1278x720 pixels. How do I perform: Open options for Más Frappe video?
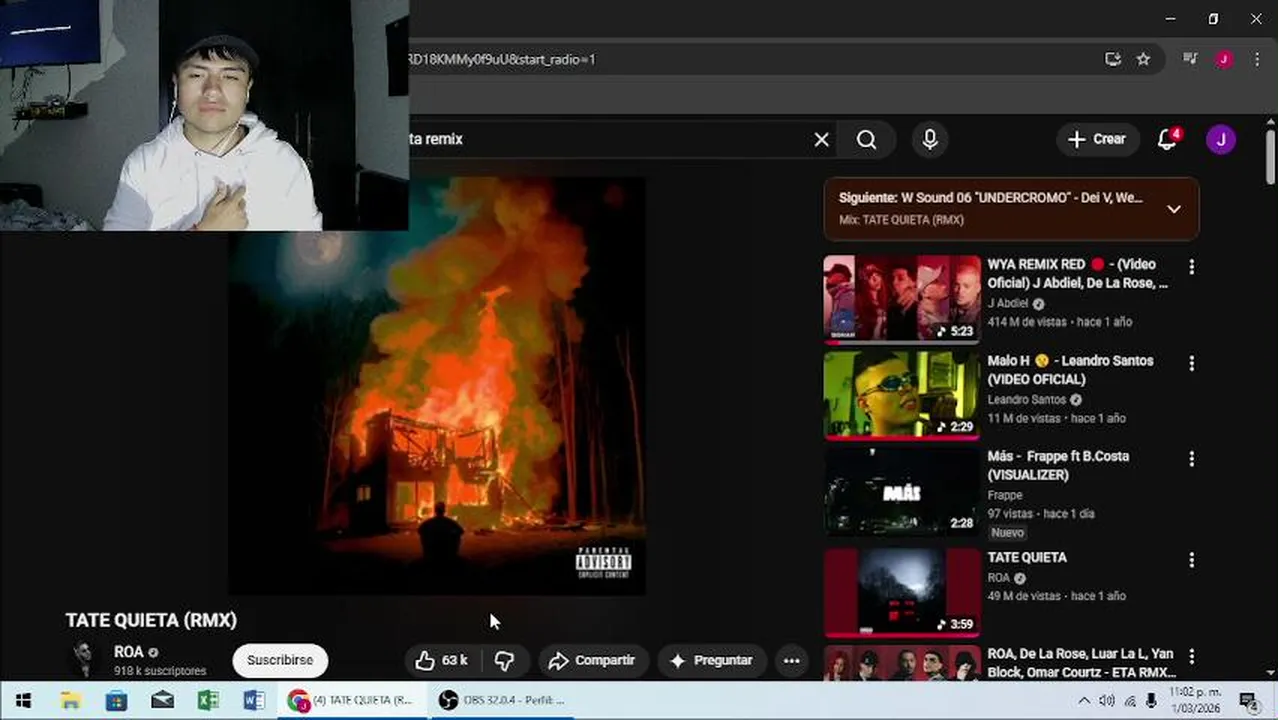(1191, 459)
